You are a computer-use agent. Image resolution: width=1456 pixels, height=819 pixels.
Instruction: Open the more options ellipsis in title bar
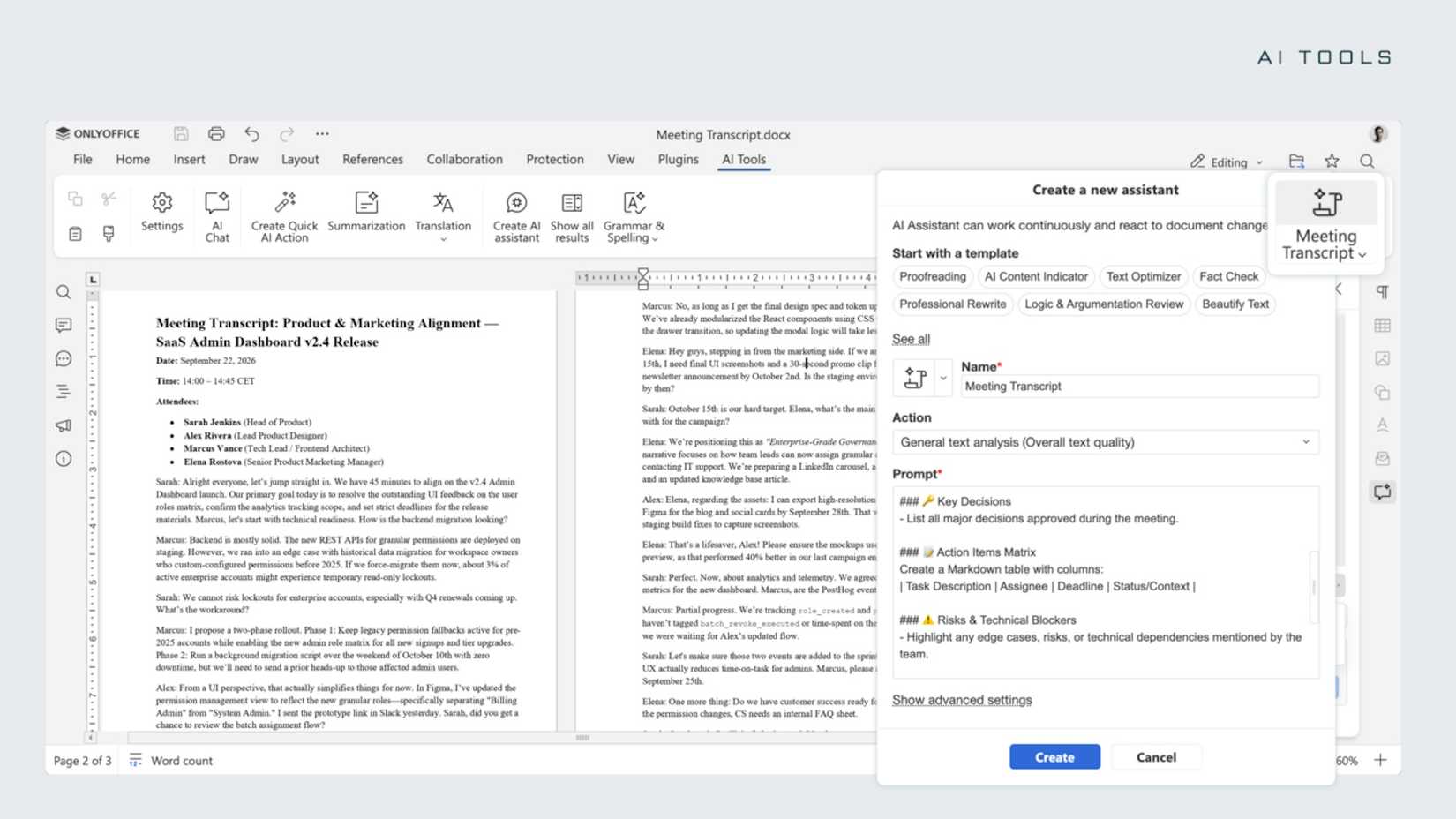(322, 134)
